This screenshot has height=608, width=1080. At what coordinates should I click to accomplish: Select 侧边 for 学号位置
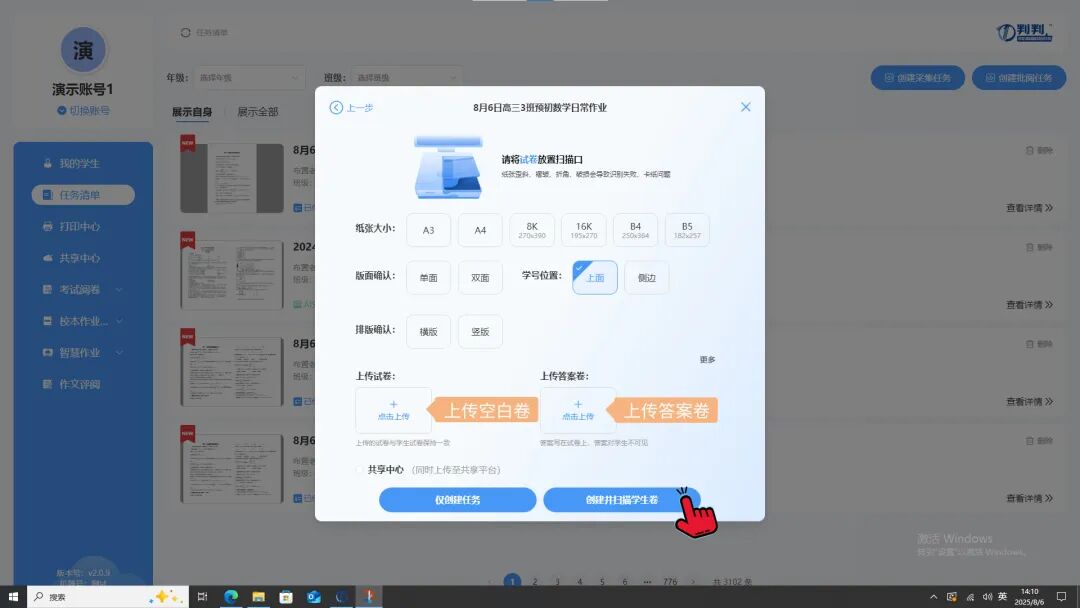646,278
